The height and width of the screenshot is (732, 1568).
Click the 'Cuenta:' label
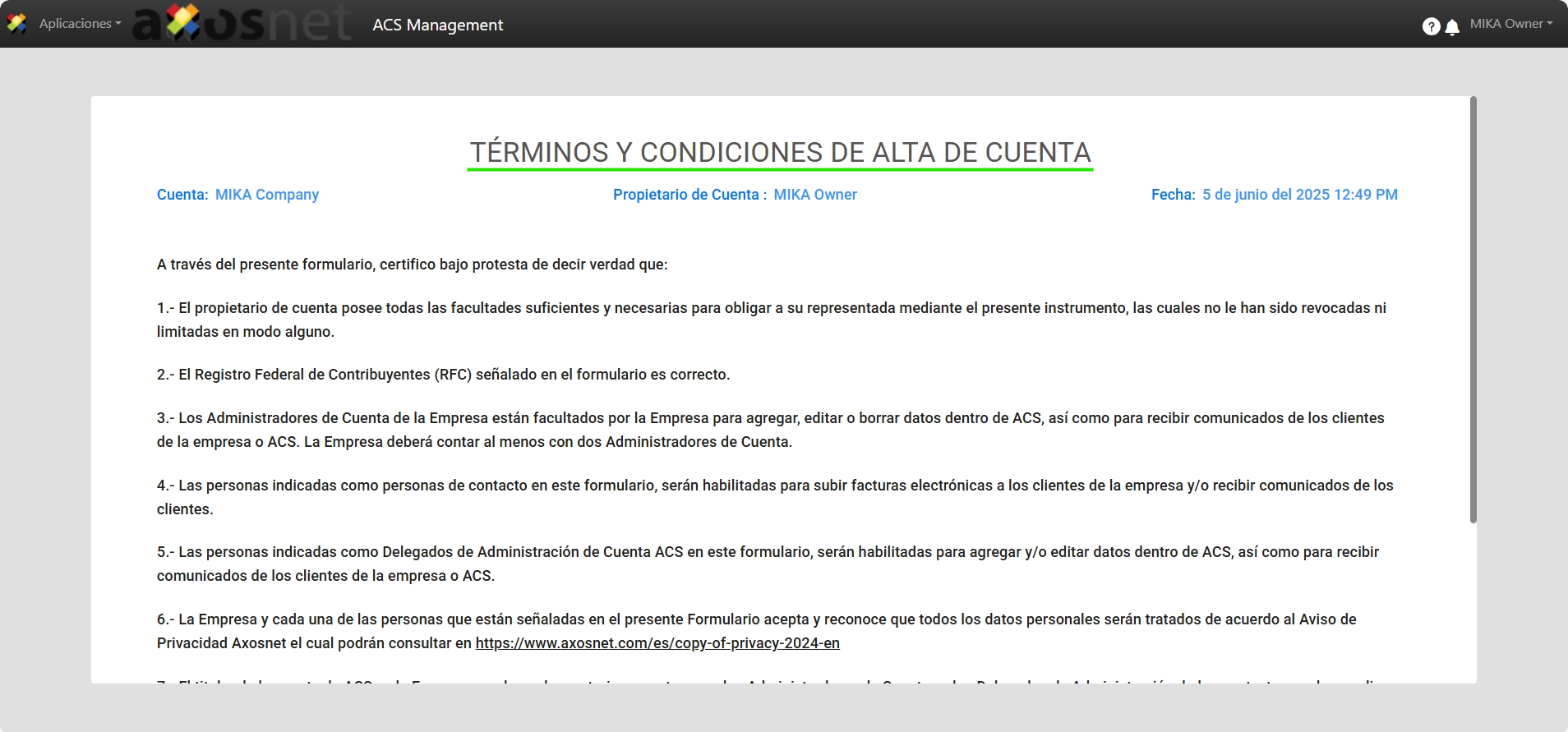pyautogui.click(x=182, y=195)
